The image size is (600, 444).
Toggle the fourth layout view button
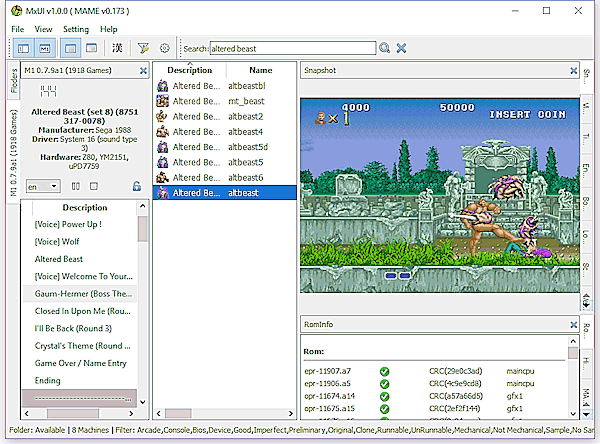click(x=91, y=48)
